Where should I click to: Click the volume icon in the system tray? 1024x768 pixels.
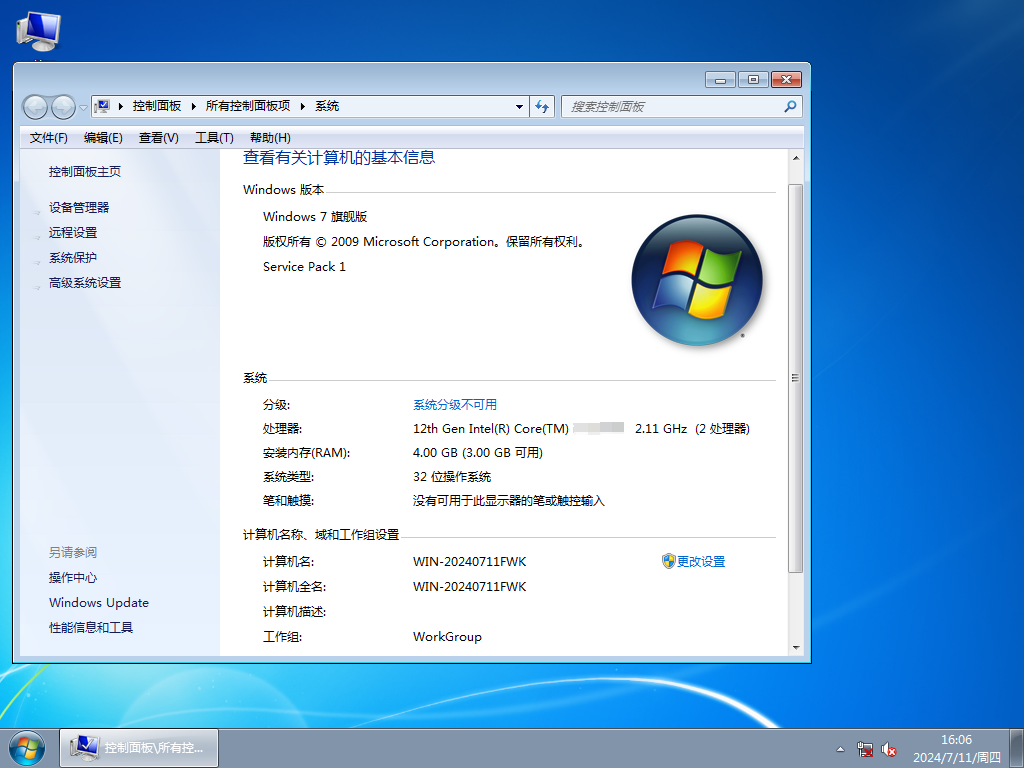890,748
